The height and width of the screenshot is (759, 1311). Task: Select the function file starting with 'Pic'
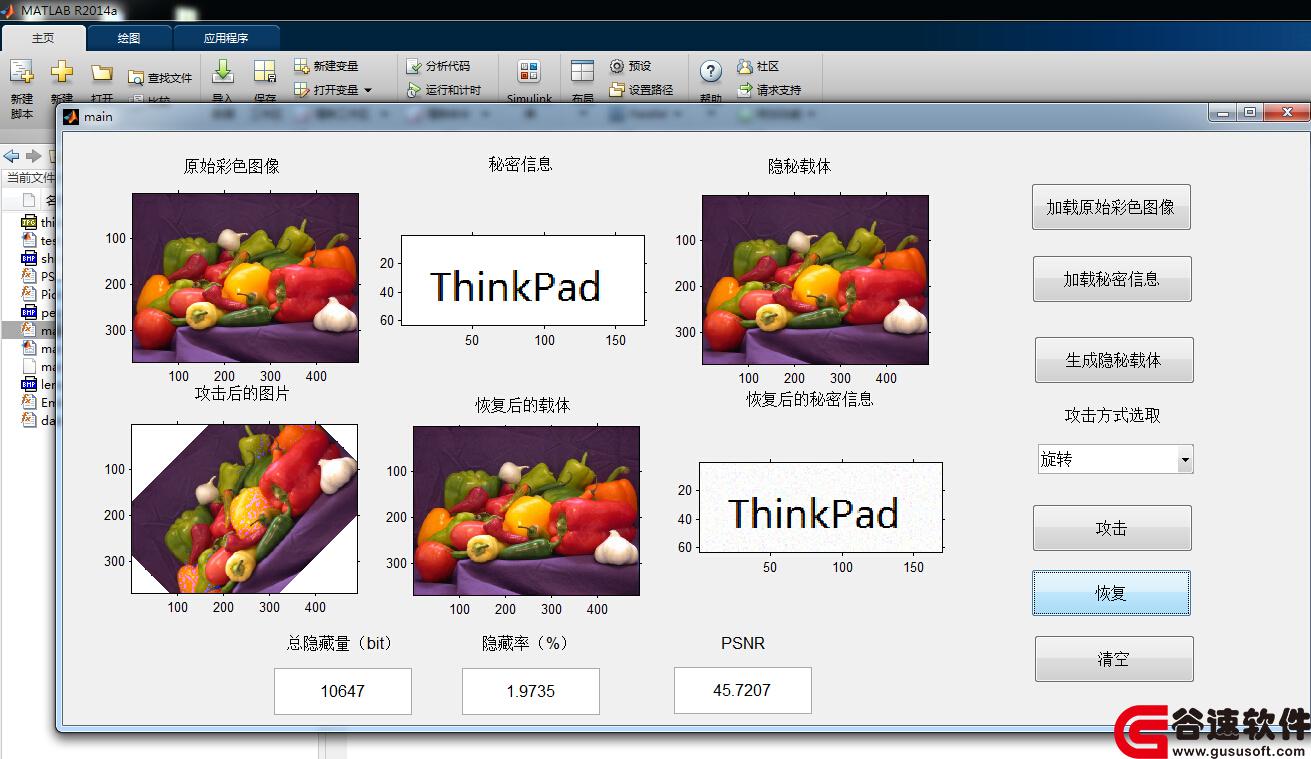point(37,294)
